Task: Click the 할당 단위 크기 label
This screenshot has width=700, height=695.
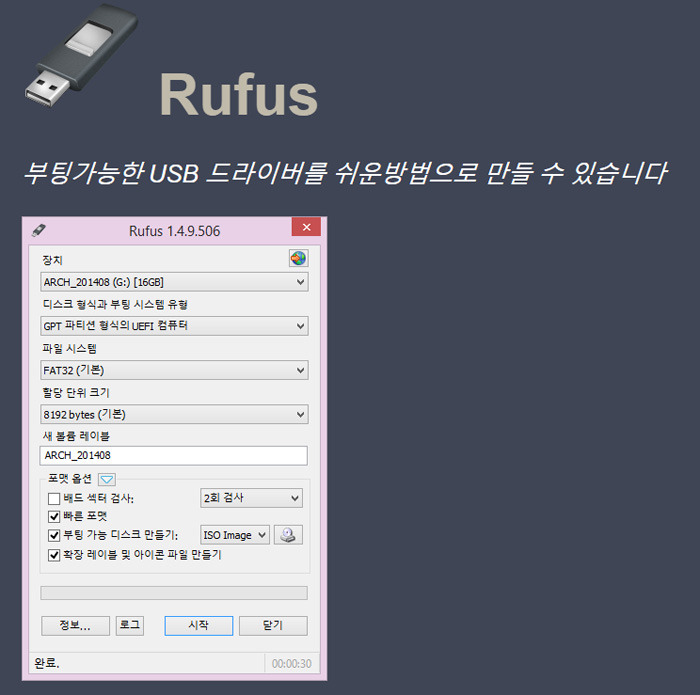Action: (76, 393)
